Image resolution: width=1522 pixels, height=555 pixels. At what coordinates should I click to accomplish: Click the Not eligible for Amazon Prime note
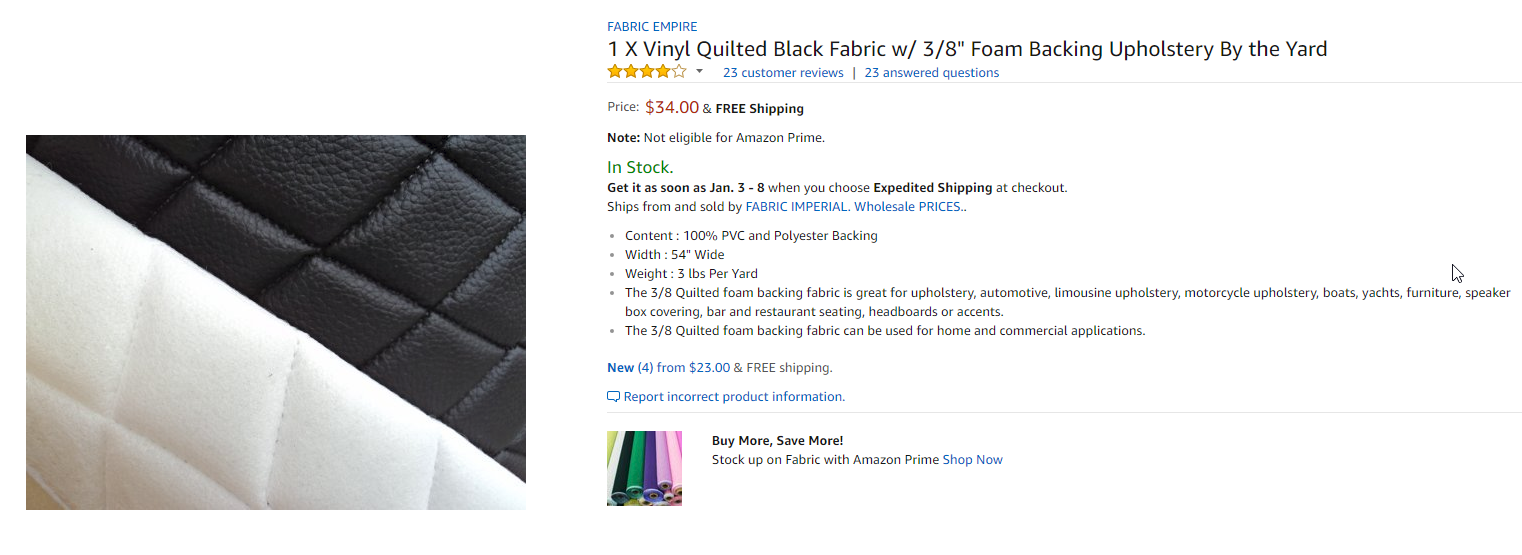[734, 138]
